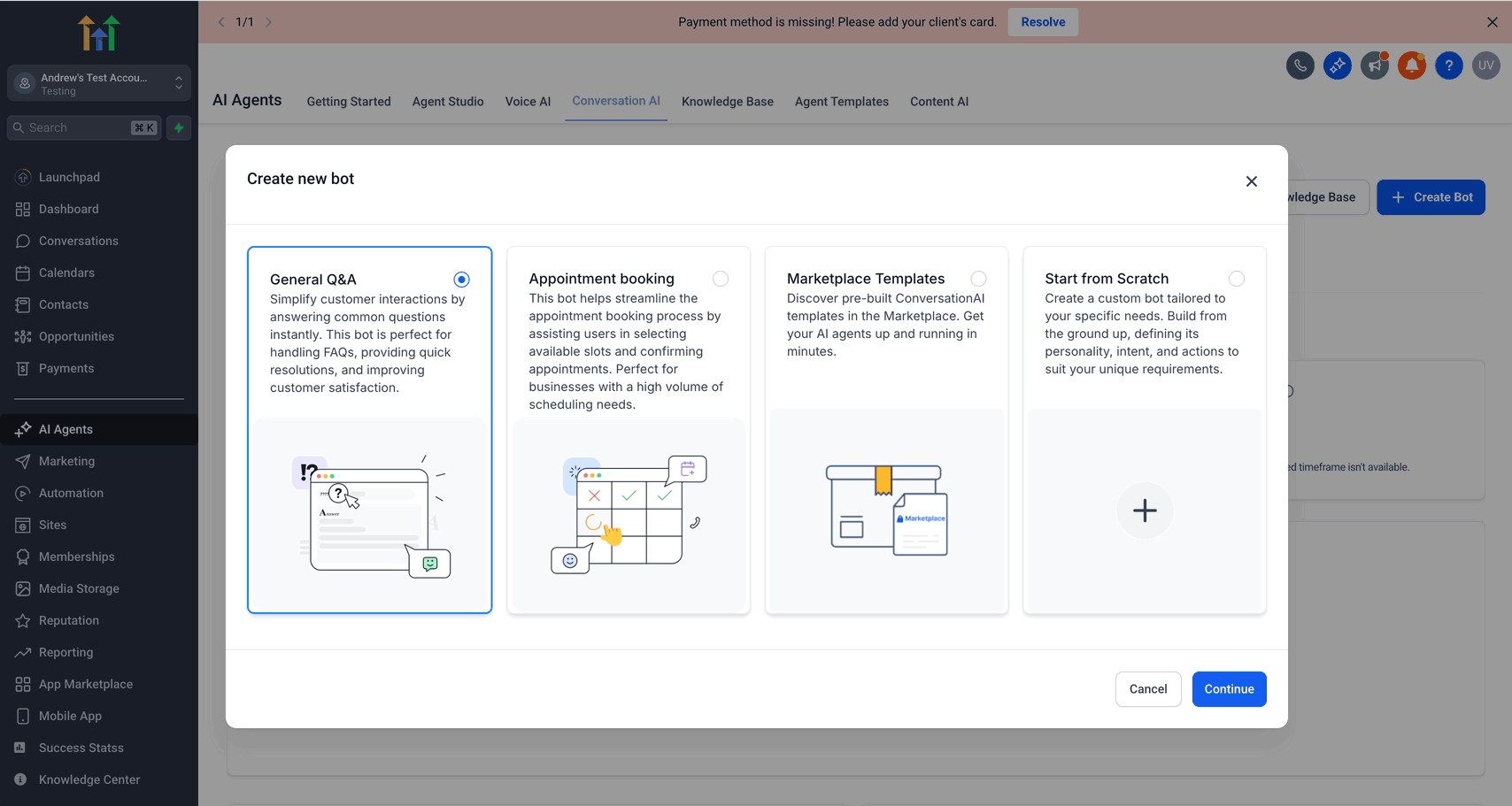Screen dimensions: 1512x806
Task: Click the Payments sidebar icon
Action: pos(23,368)
